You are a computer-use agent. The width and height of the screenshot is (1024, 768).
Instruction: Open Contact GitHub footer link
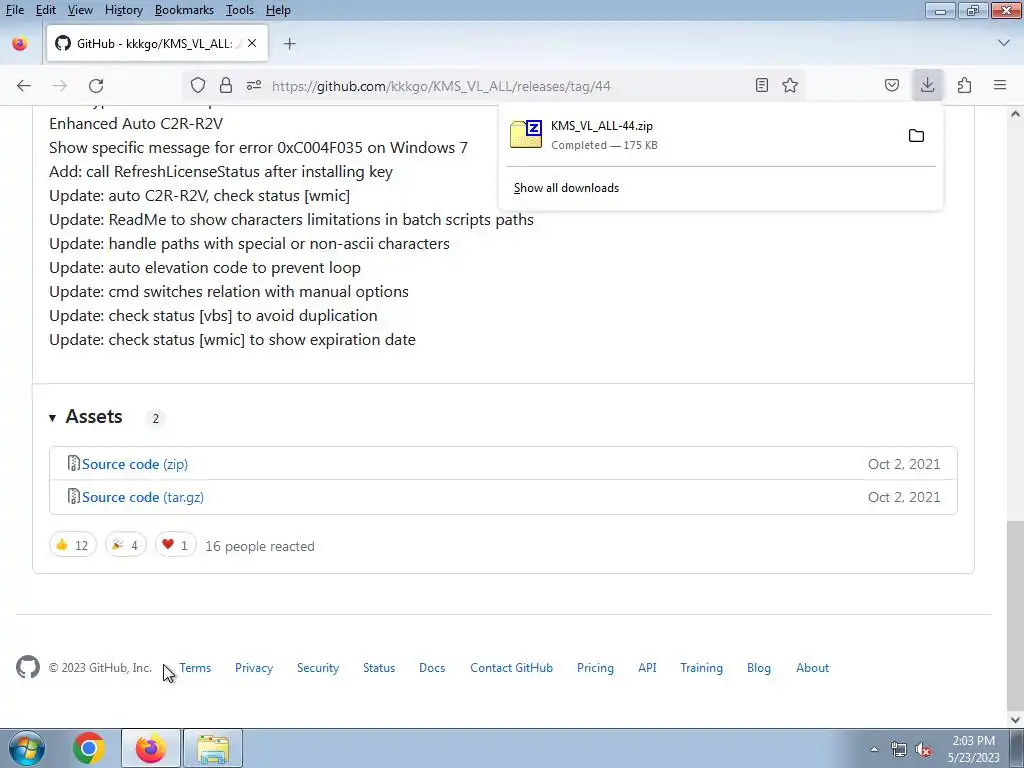coord(511,667)
